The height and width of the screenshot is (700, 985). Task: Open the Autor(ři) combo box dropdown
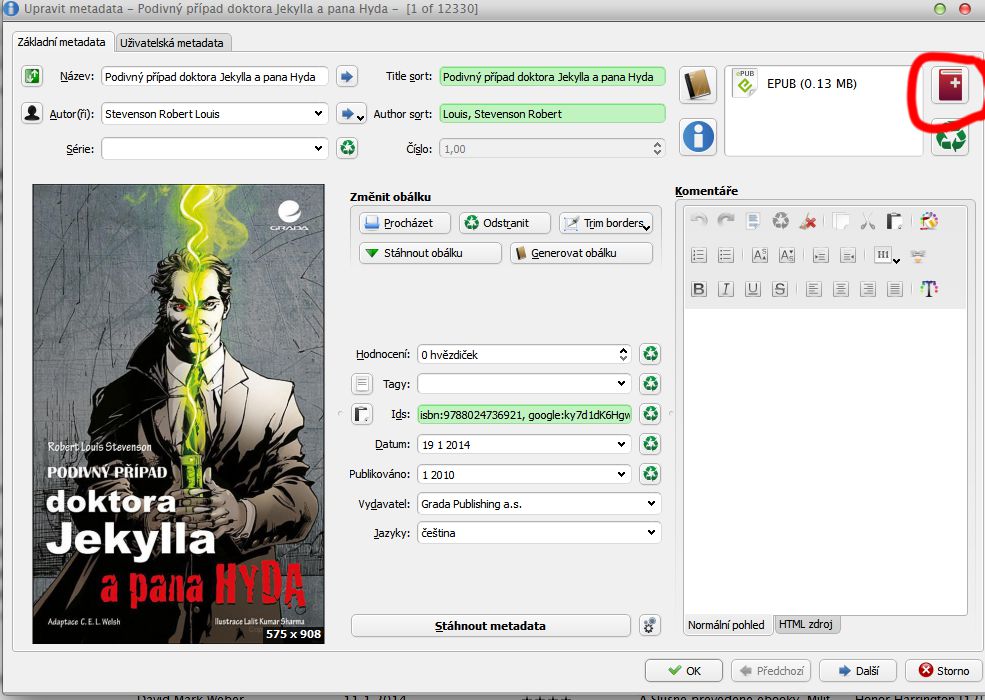click(x=318, y=114)
